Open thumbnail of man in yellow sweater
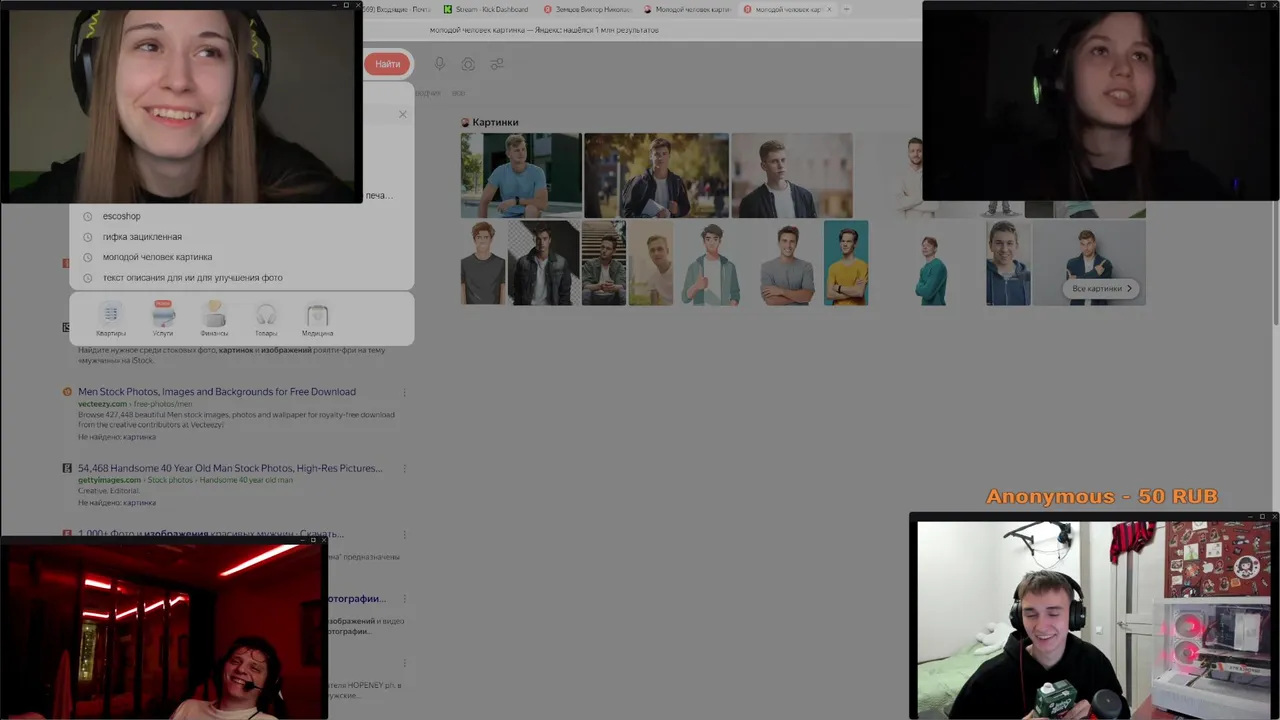 coord(846,263)
